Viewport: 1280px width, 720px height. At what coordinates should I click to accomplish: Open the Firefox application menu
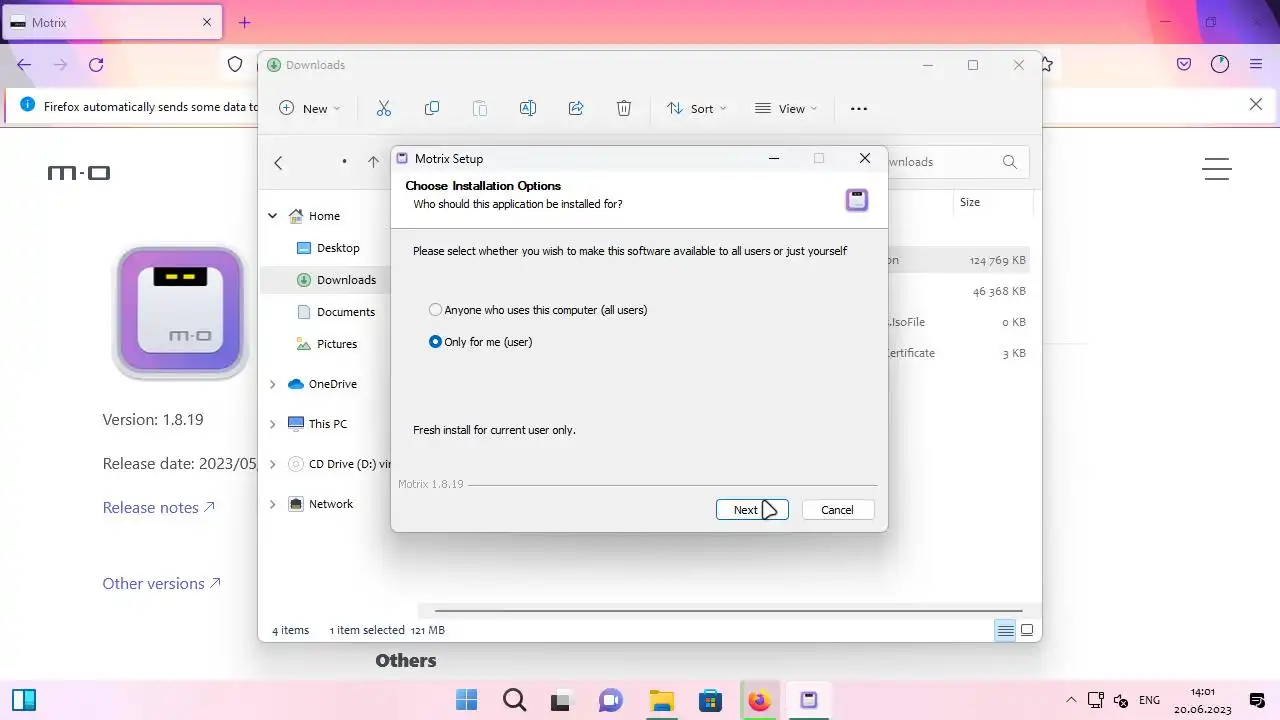coord(1256,64)
